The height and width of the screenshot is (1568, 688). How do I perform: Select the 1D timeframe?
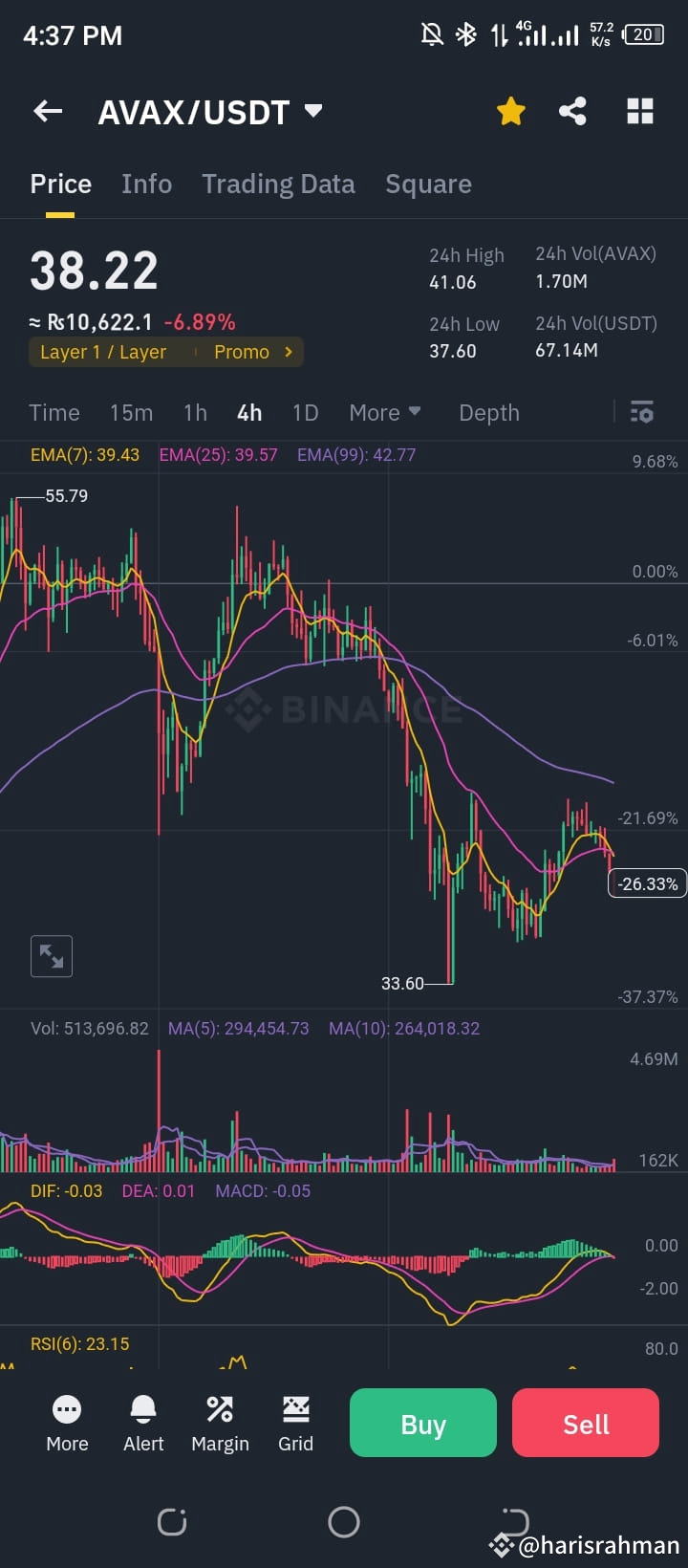coord(305,412)
